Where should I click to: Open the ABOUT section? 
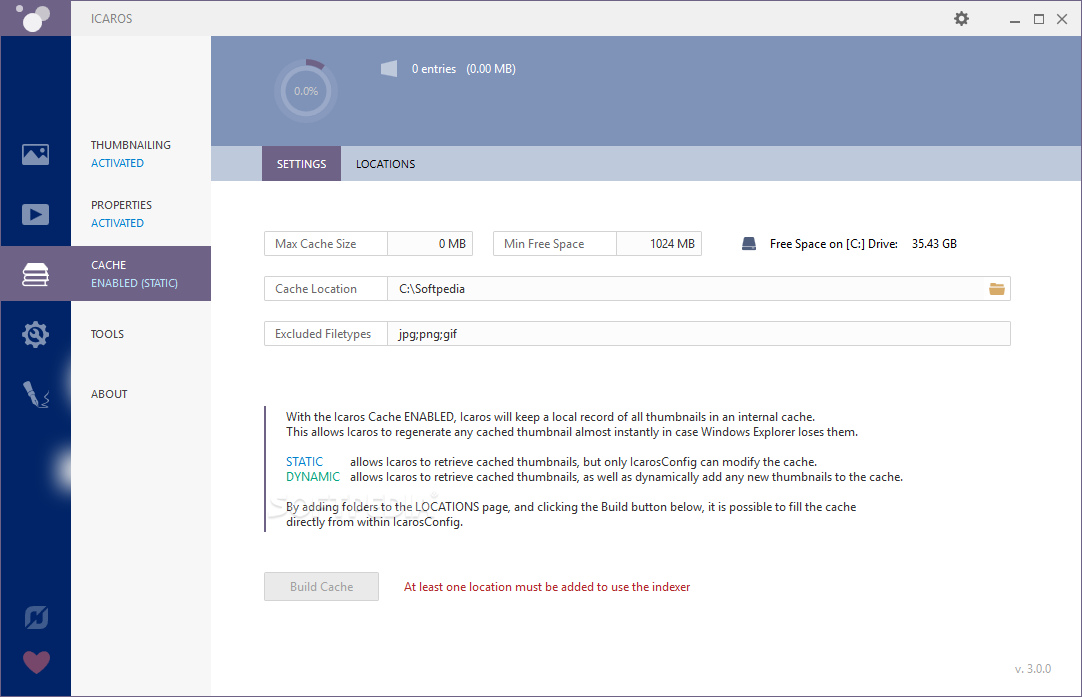[x=109, y=394]
